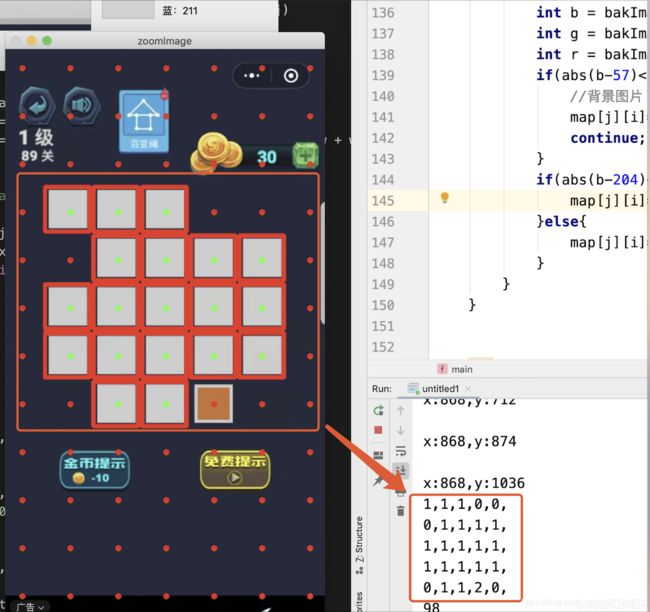The image size is (650, 612).
Task: Click the //背景图片 comment
Action: coord(606,96)
